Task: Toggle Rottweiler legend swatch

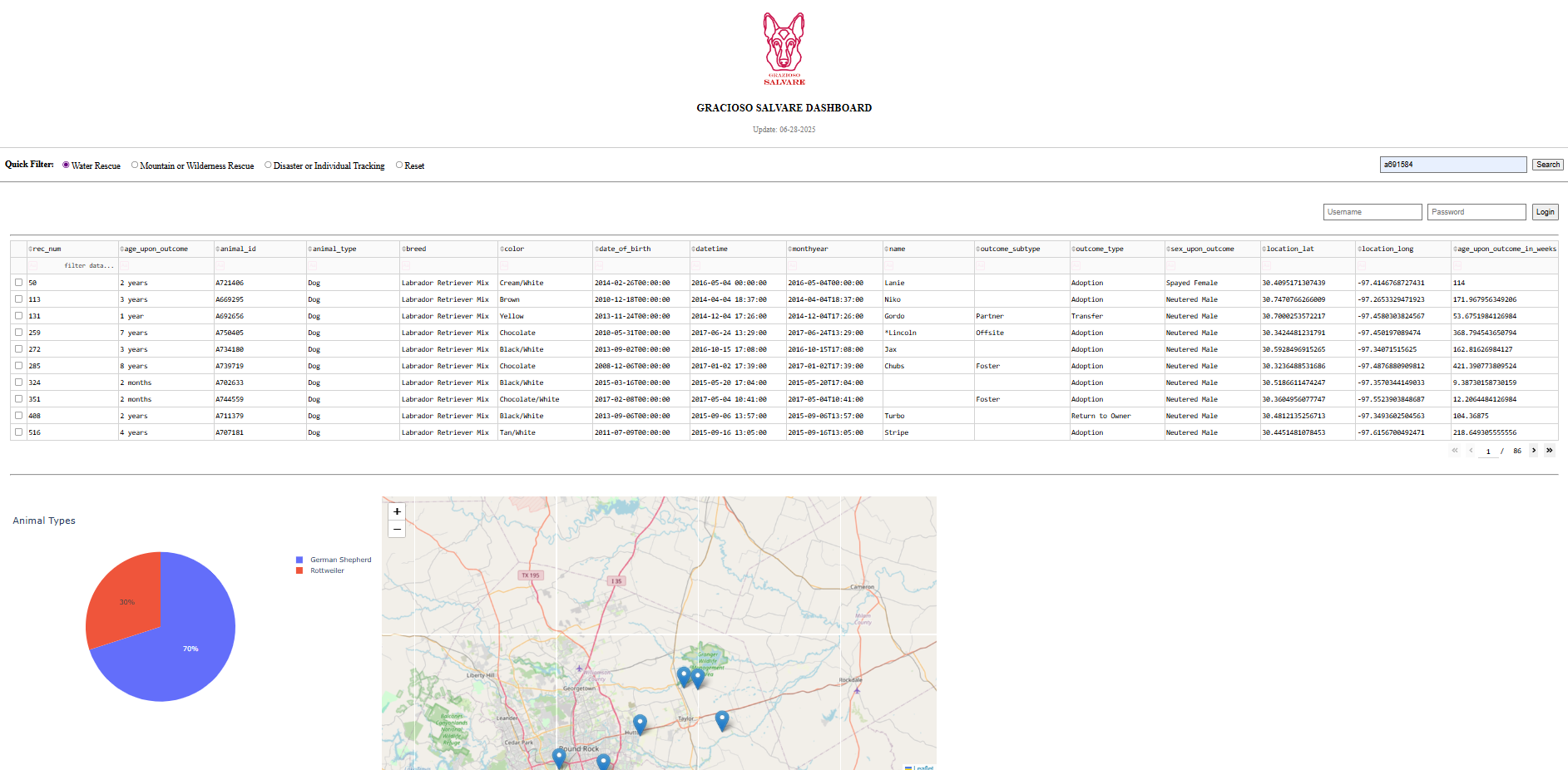Action: point(299,570)
